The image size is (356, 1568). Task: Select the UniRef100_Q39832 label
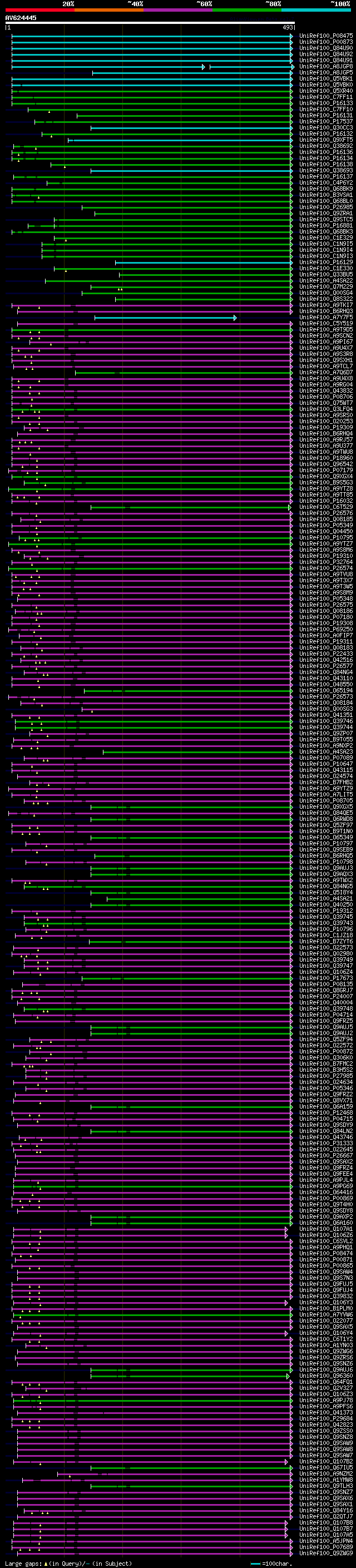coord(326,1297)
